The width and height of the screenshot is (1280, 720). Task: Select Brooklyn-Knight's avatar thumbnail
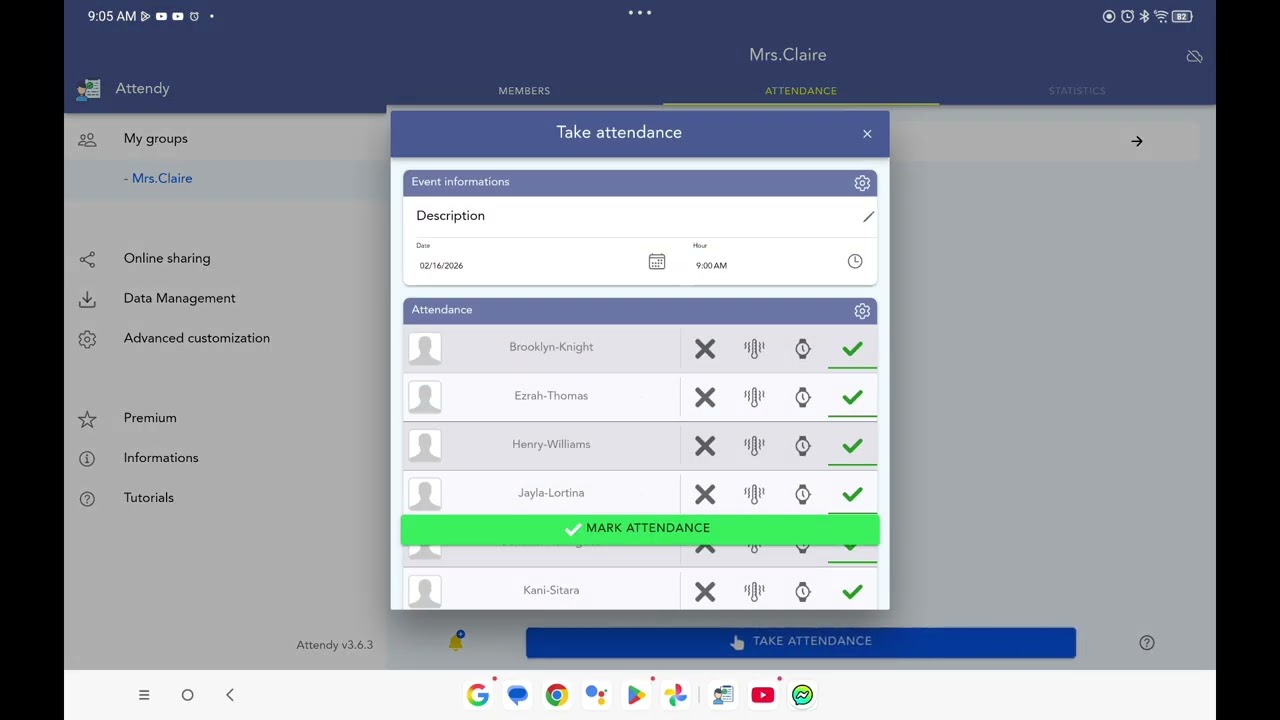tap(425, 348)
